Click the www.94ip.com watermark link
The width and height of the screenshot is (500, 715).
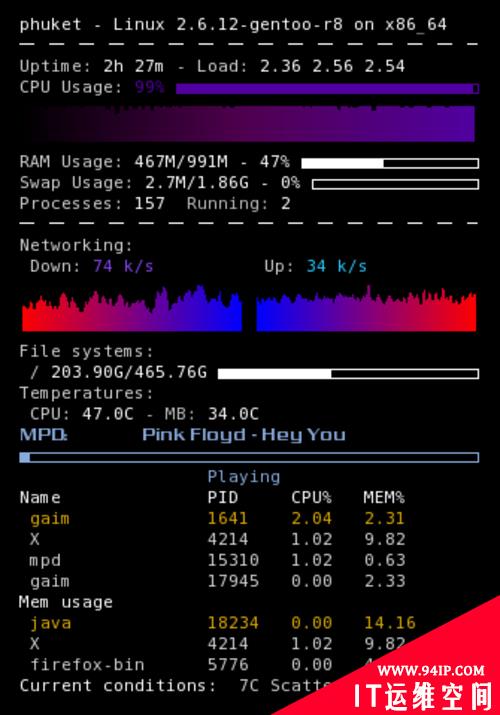pos(431,670)
